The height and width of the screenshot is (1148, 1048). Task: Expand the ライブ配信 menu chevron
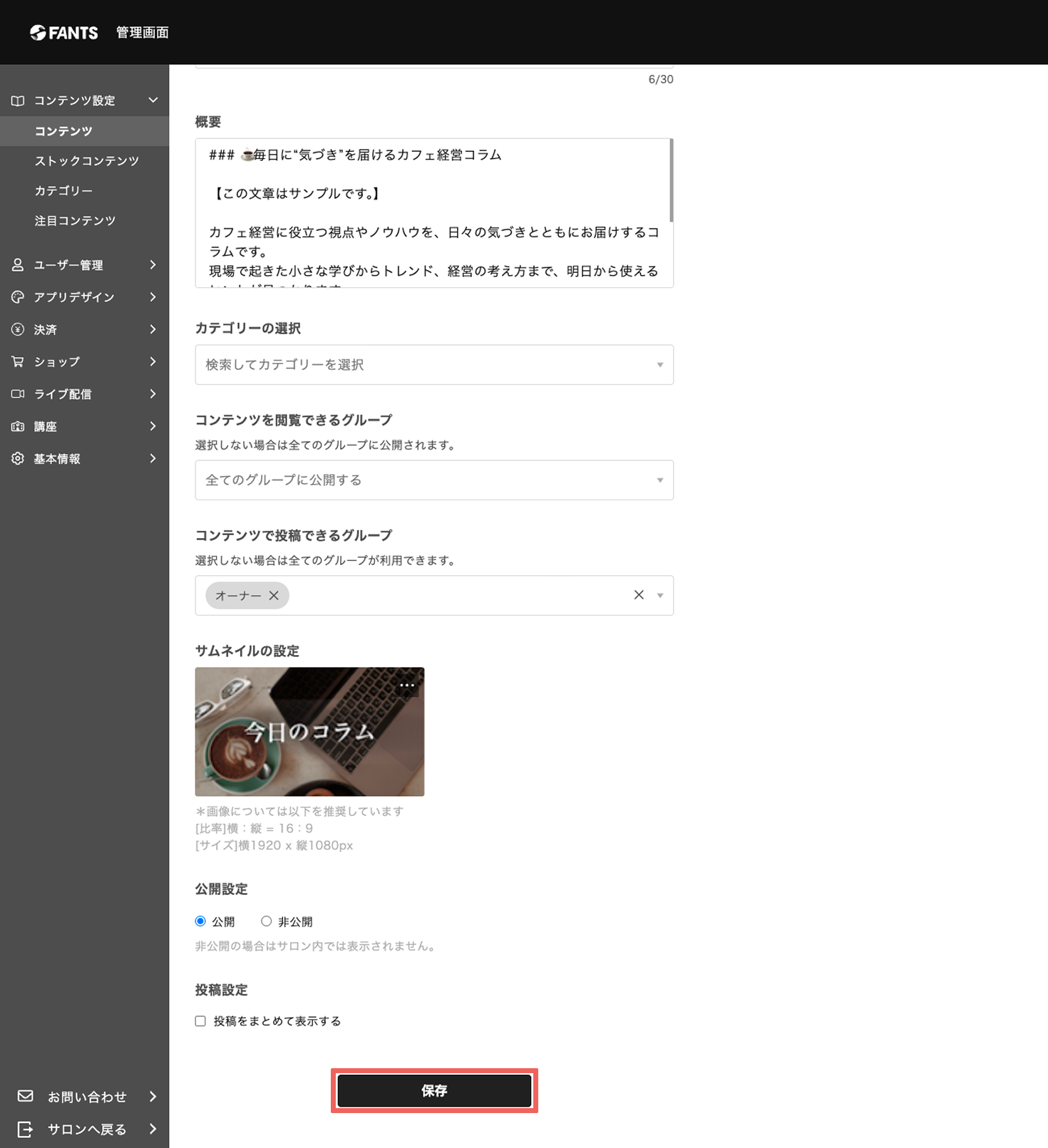click(153, 394)
